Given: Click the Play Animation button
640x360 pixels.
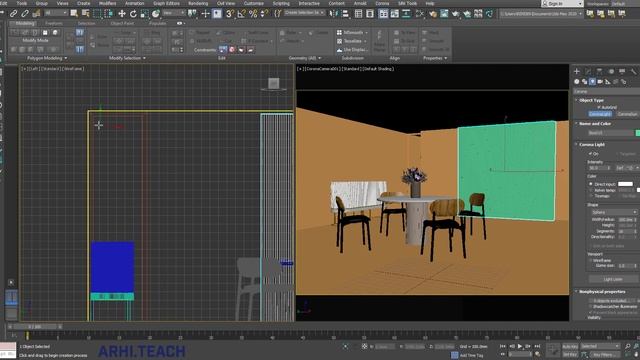Looking at the screenshot, I should pyautogui.click(x=520, y=346).
